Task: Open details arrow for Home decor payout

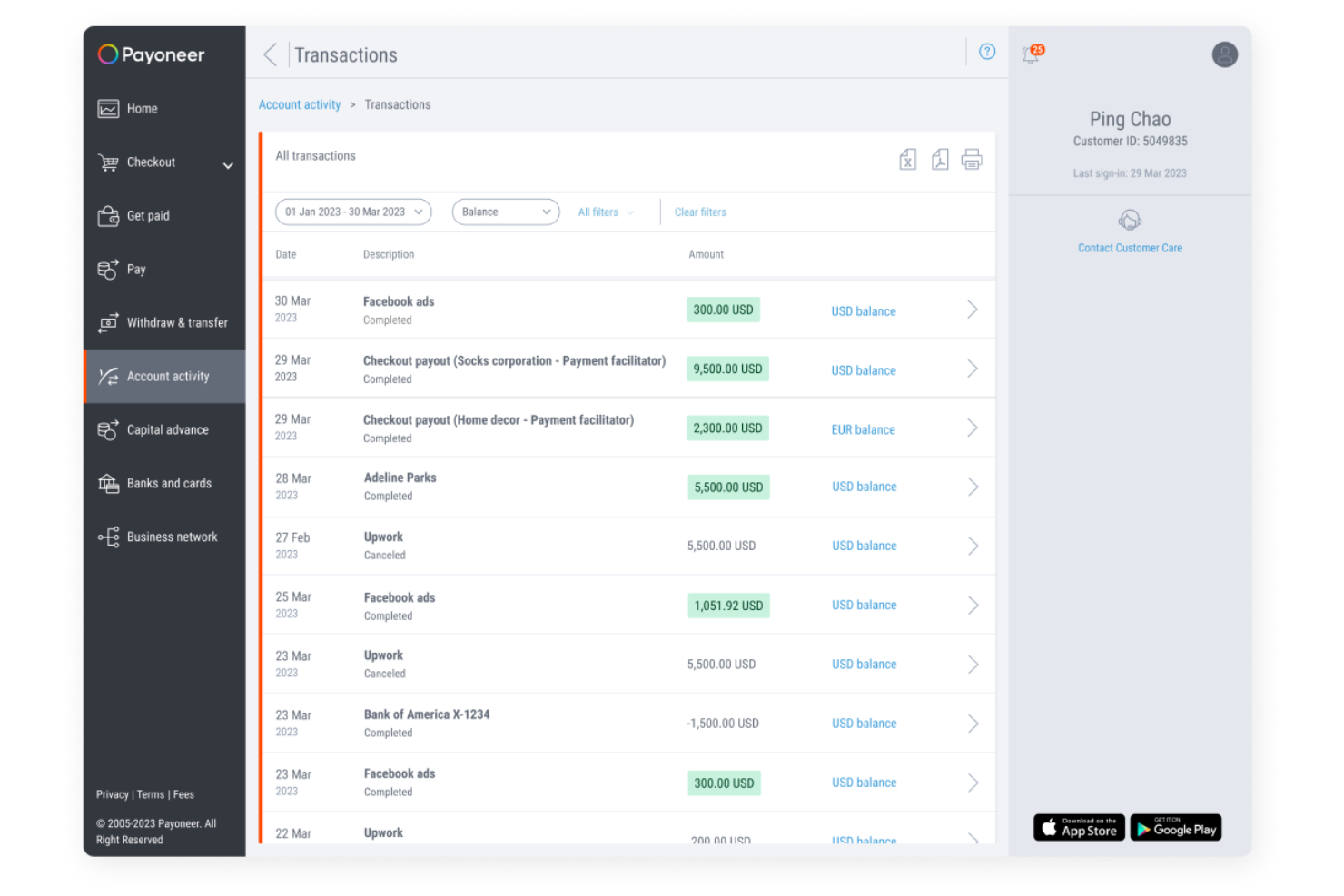Action: coord(973,428)
